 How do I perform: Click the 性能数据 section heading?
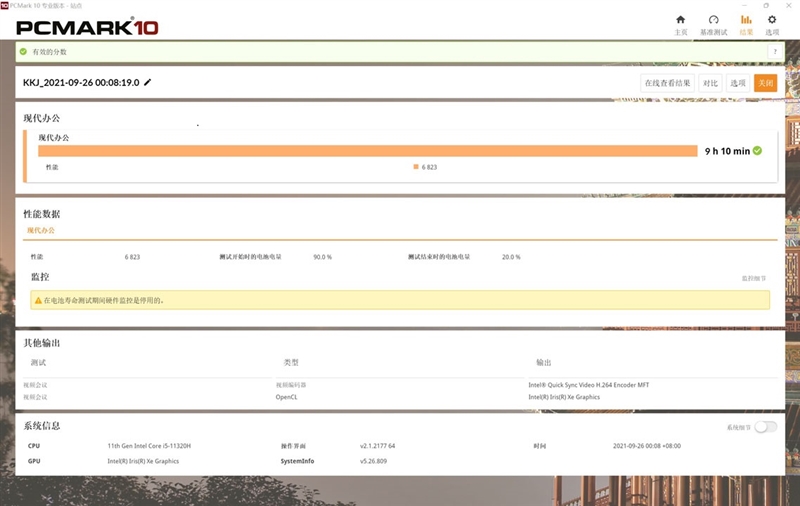[x=42, y=214]
